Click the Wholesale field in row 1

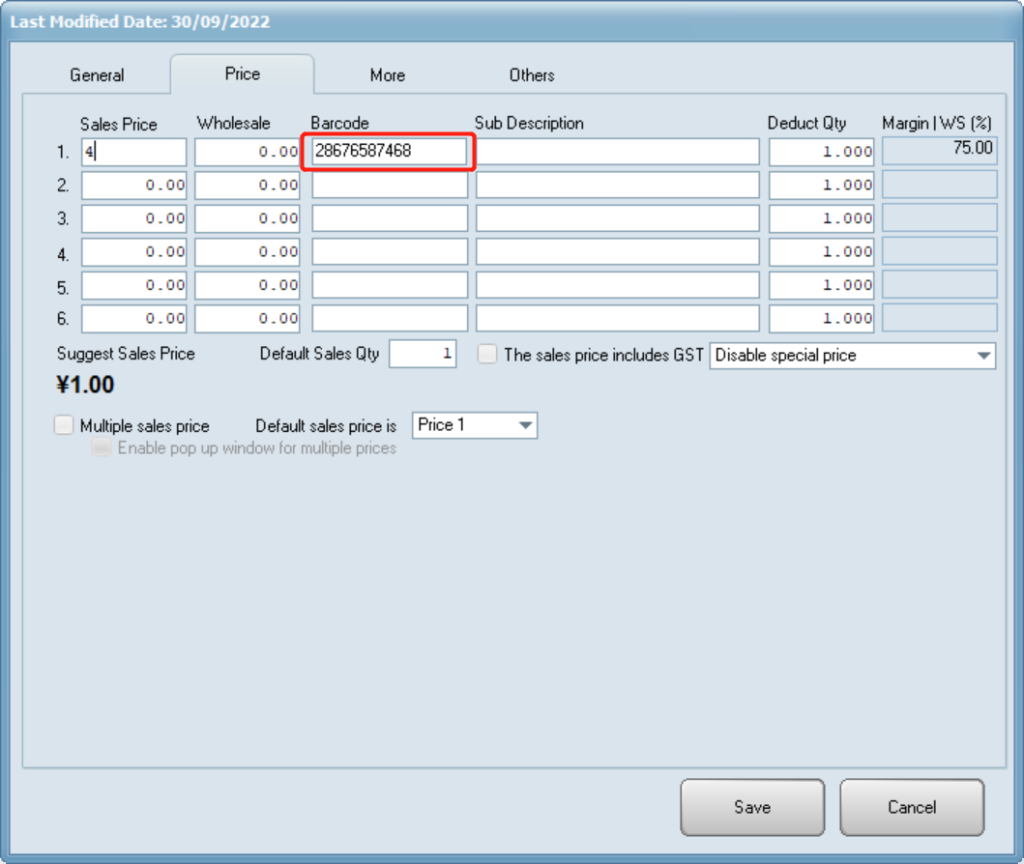tap(247, 152)
